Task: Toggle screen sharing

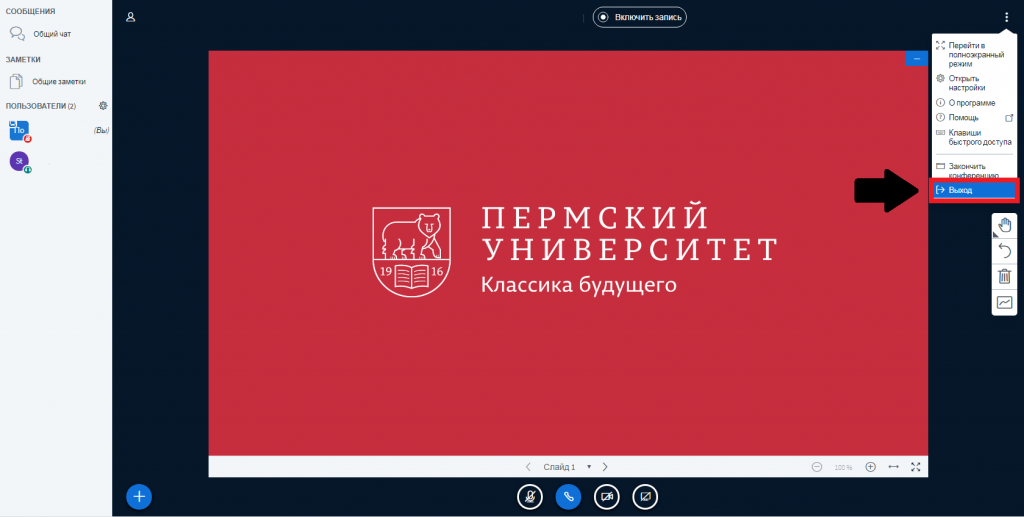Action: point(645,496)
